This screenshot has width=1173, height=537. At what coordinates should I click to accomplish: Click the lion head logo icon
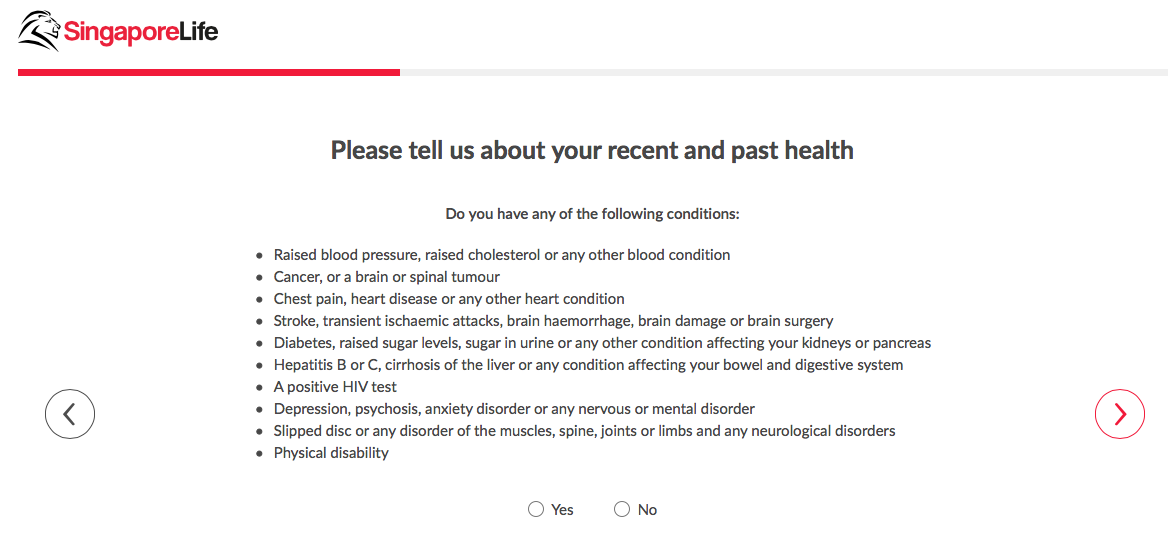pos(39,31)
